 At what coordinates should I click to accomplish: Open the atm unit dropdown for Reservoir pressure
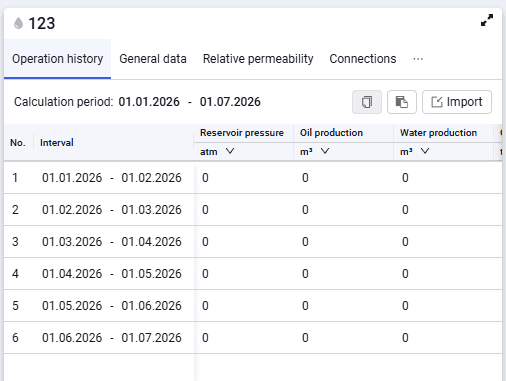[x=217, y=152]
